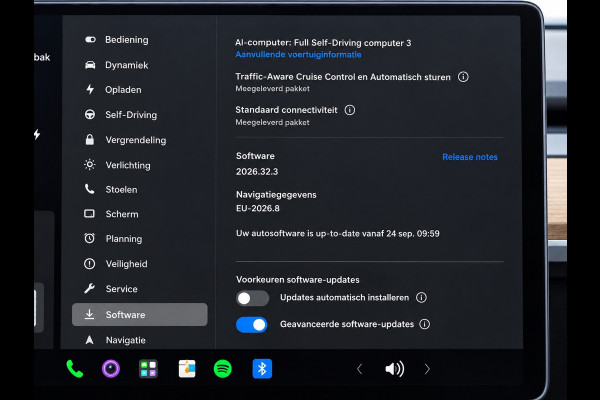Click the alarm clock icon beside Planning

(x=90, y=238)
